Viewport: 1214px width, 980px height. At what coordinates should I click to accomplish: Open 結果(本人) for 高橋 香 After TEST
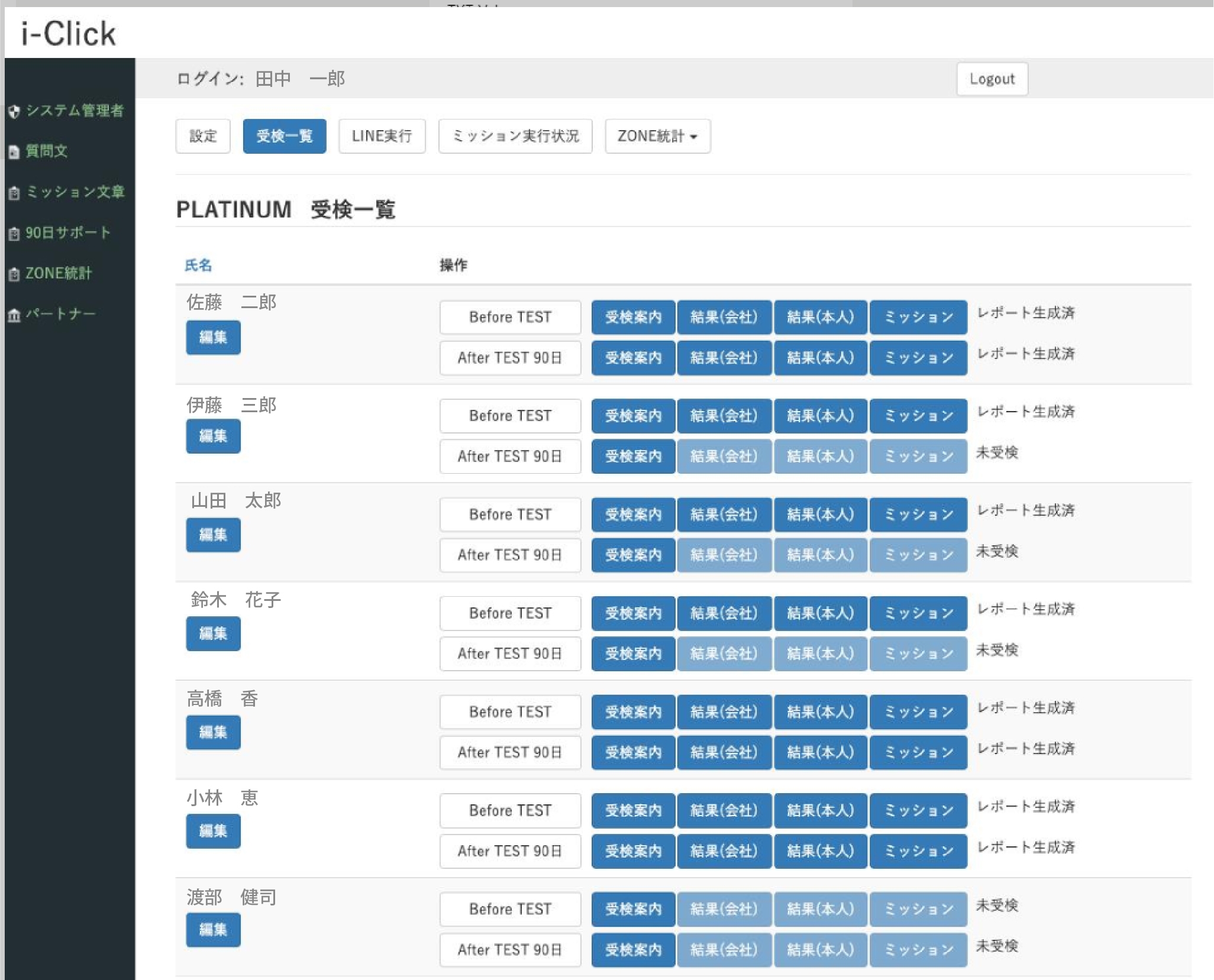tap(821, 752)
